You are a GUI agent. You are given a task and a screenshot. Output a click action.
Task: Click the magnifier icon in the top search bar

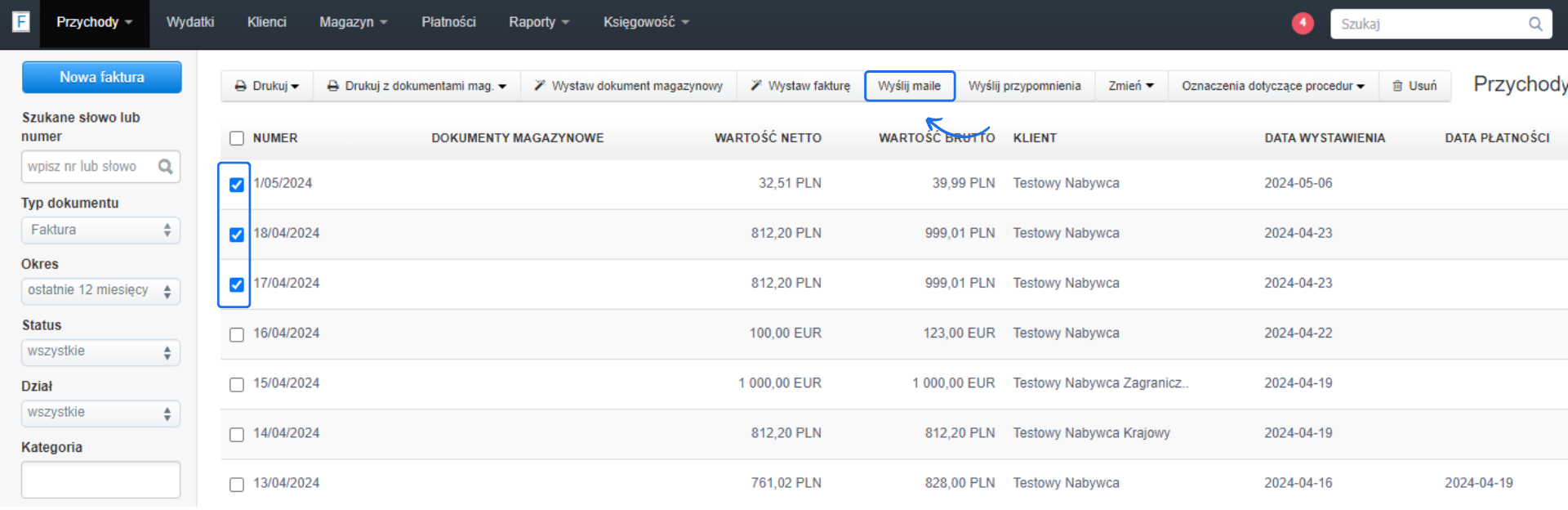click(x=1535, y=25)
